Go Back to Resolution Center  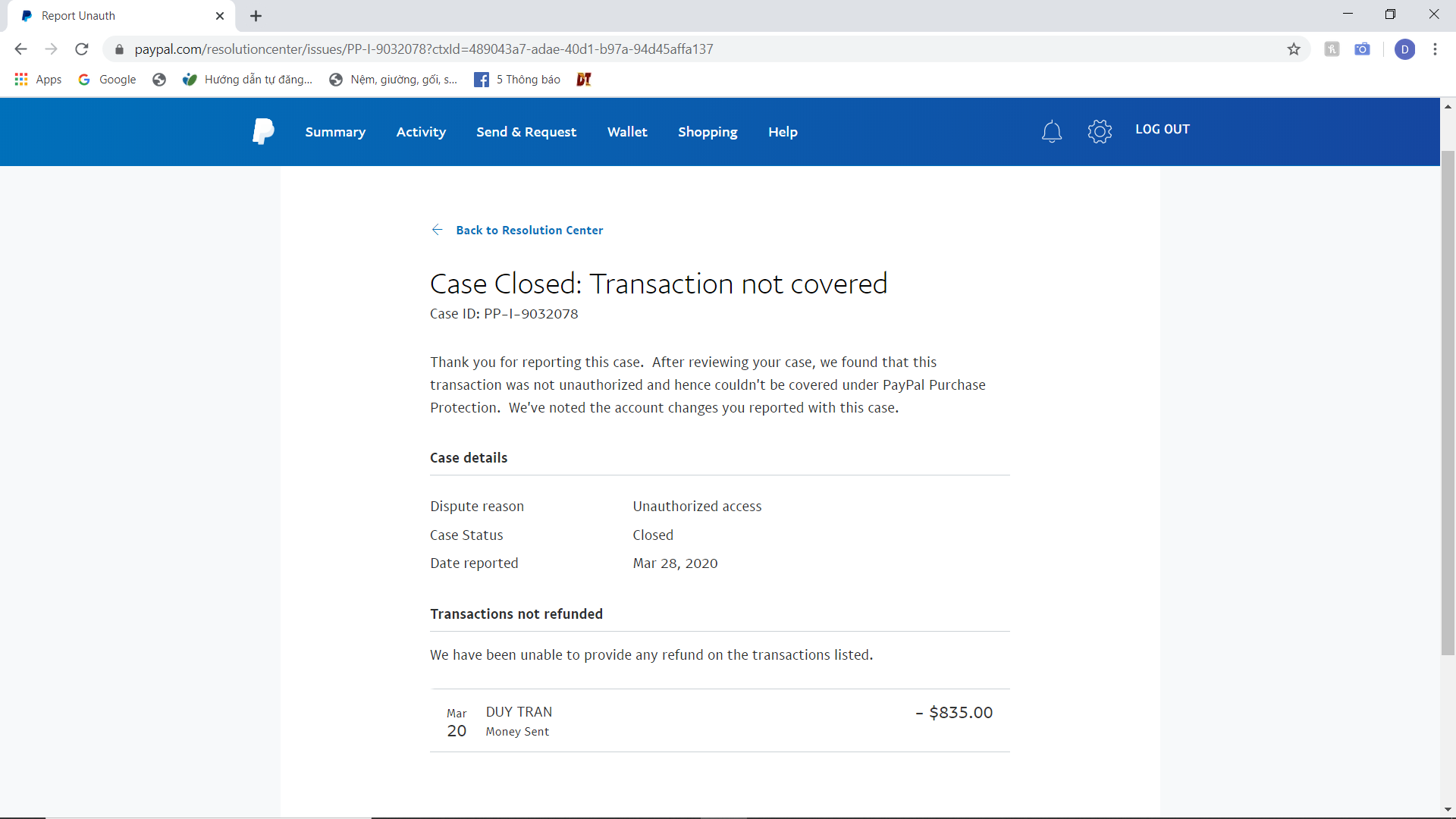[x=529, y=230]
